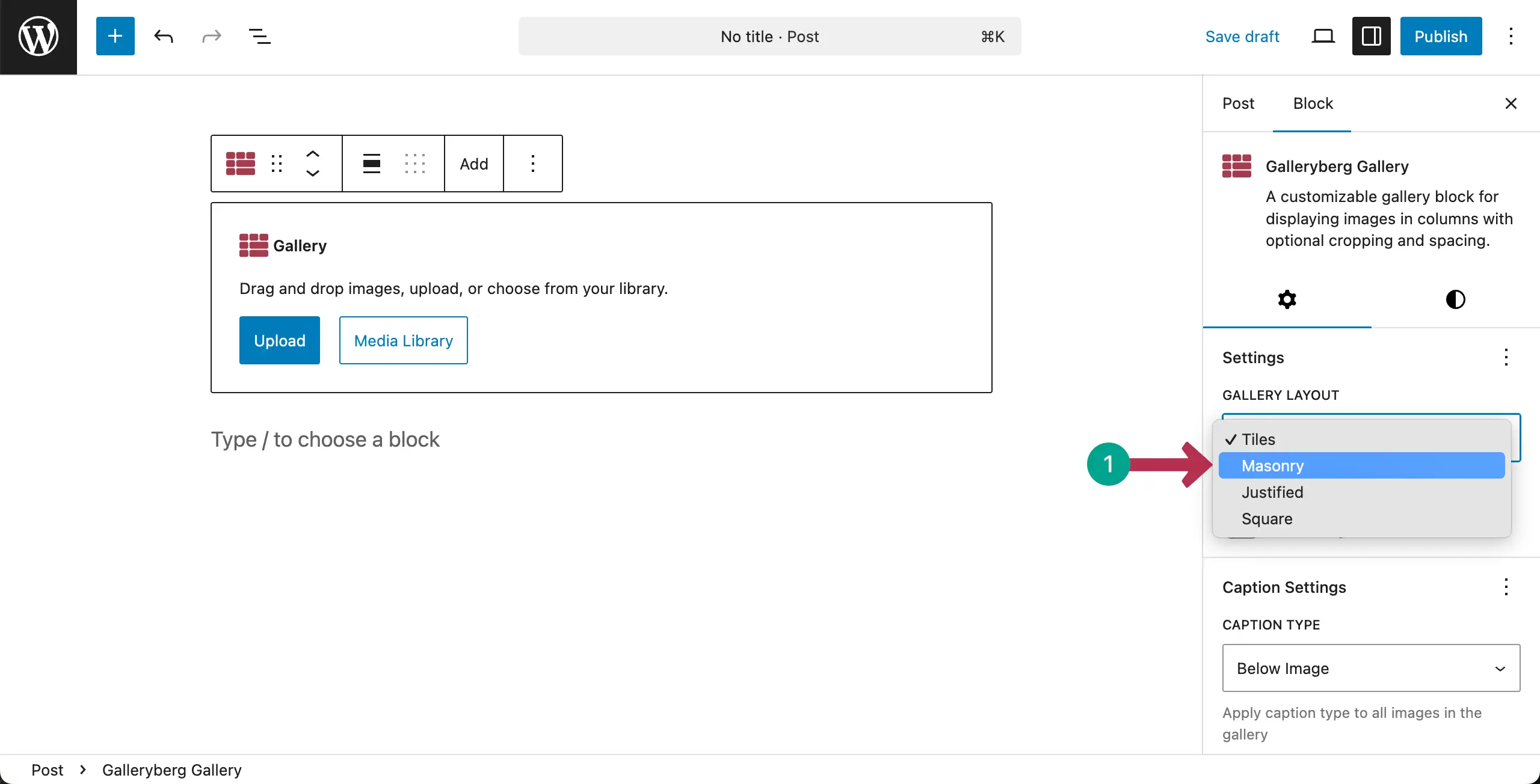Open the Media Library

coord(403,340)
